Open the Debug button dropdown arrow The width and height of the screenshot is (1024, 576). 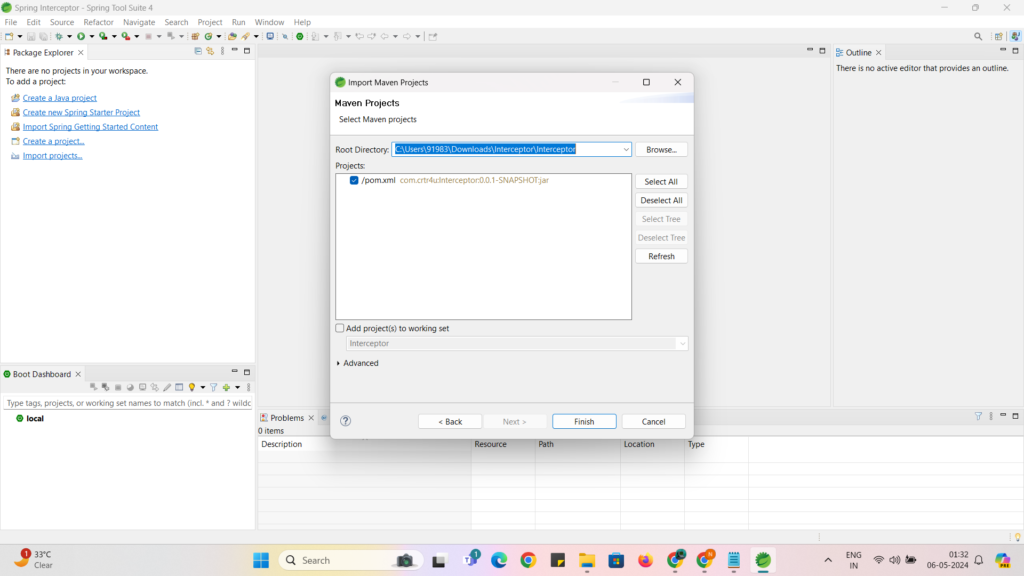click(x=69, y=37)
